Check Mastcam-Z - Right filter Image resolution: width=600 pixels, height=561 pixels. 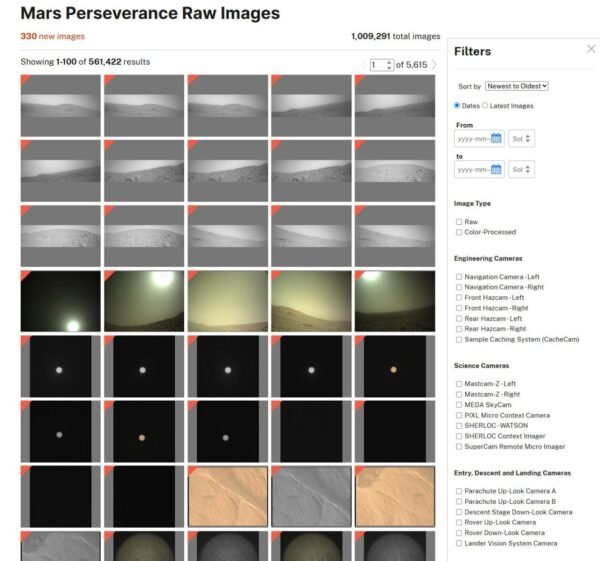(459, 395)
